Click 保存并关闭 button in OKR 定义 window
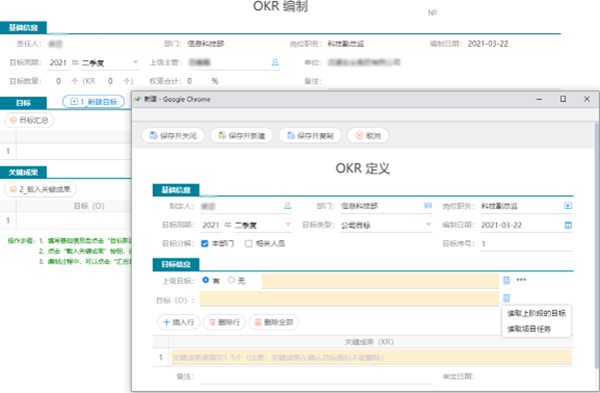The image size is (600, 393). [173, 135]
